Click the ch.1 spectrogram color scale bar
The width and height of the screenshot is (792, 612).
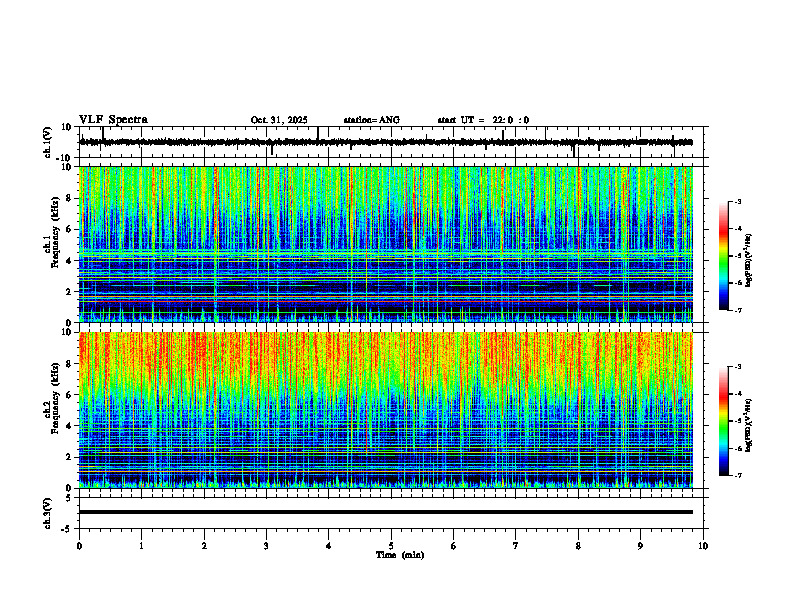[723, 256]
